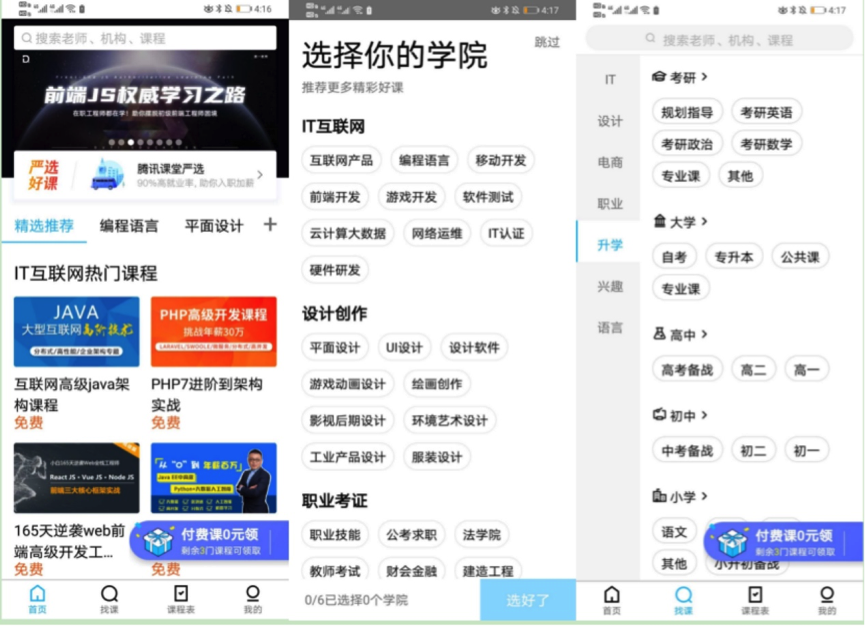Tap gift box 付费课0元领 banner on left screen
This screenshot has height=628, width=865.
click(x=210, y=541)
